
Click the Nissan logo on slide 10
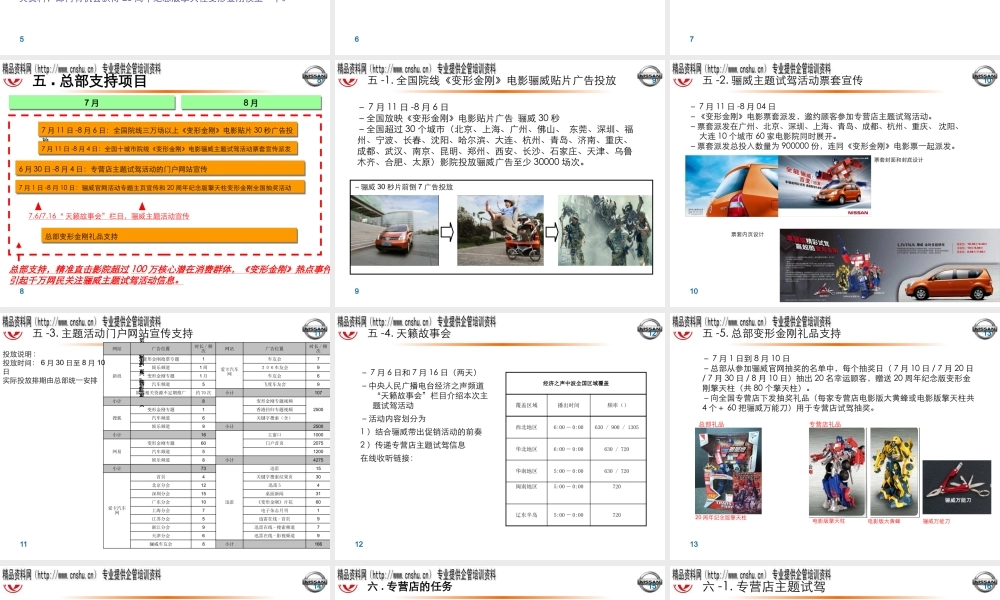[985, 76]
